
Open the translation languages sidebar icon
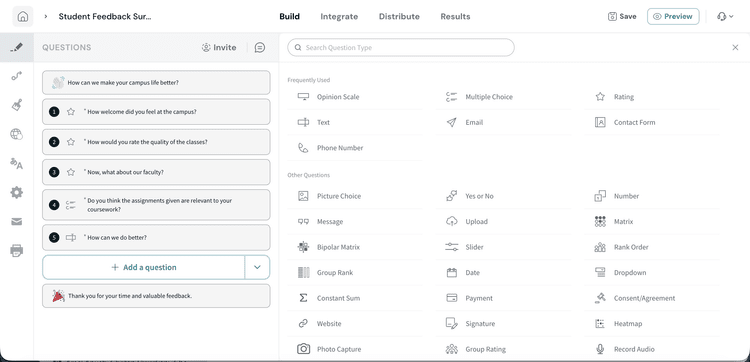click(x=17, y=164)
